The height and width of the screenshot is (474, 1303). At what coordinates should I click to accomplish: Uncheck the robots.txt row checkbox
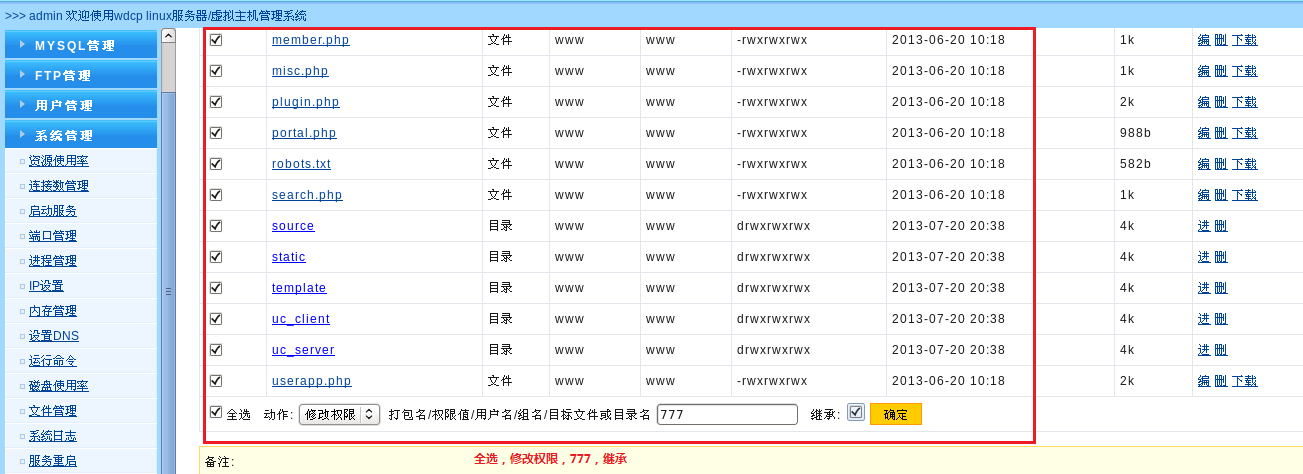(216, 163)
